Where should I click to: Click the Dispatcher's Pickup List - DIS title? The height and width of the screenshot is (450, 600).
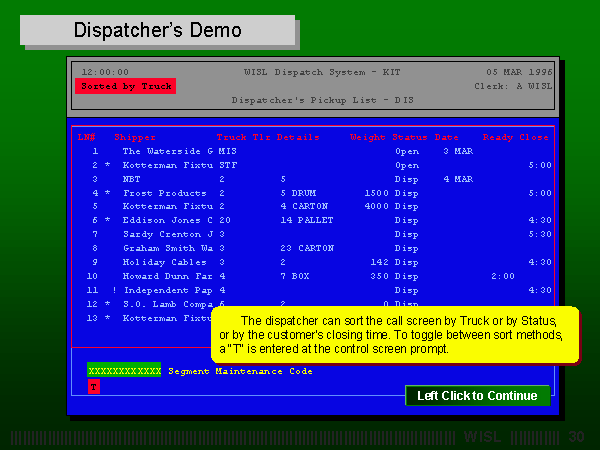click(x=323, y=100)
